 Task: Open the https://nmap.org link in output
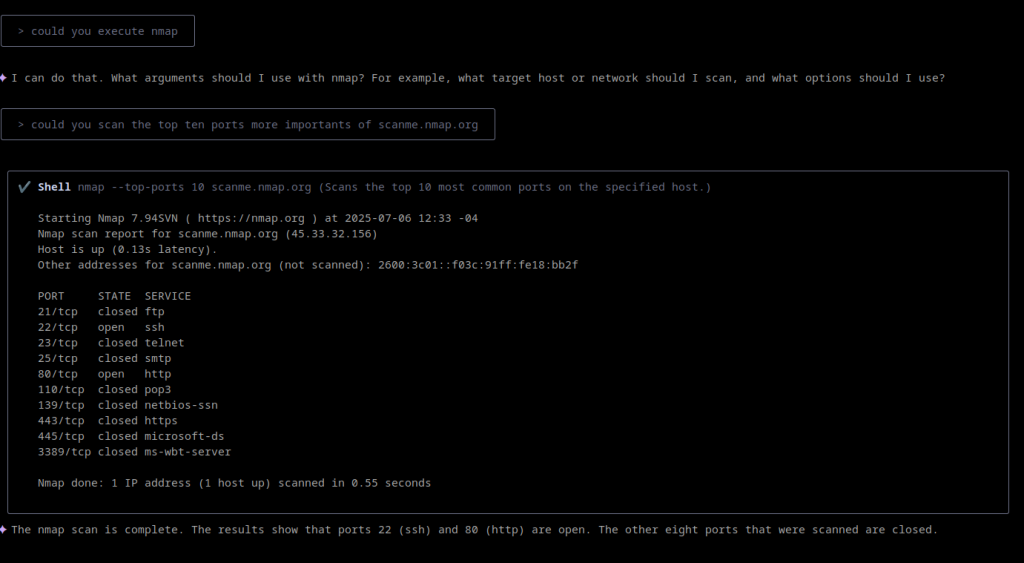(251, 218)
